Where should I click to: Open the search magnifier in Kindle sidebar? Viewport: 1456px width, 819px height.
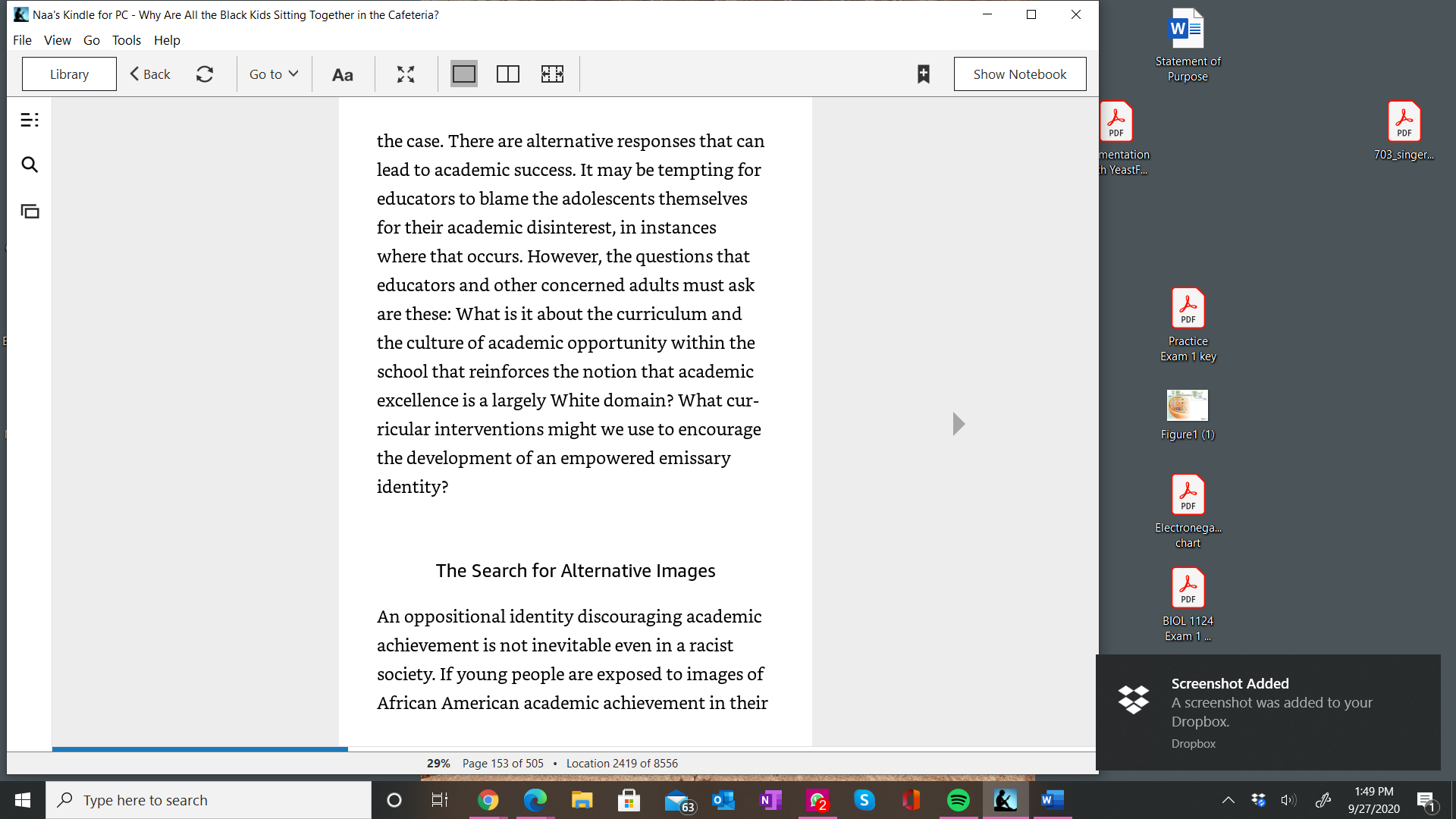tap(30, 165)
